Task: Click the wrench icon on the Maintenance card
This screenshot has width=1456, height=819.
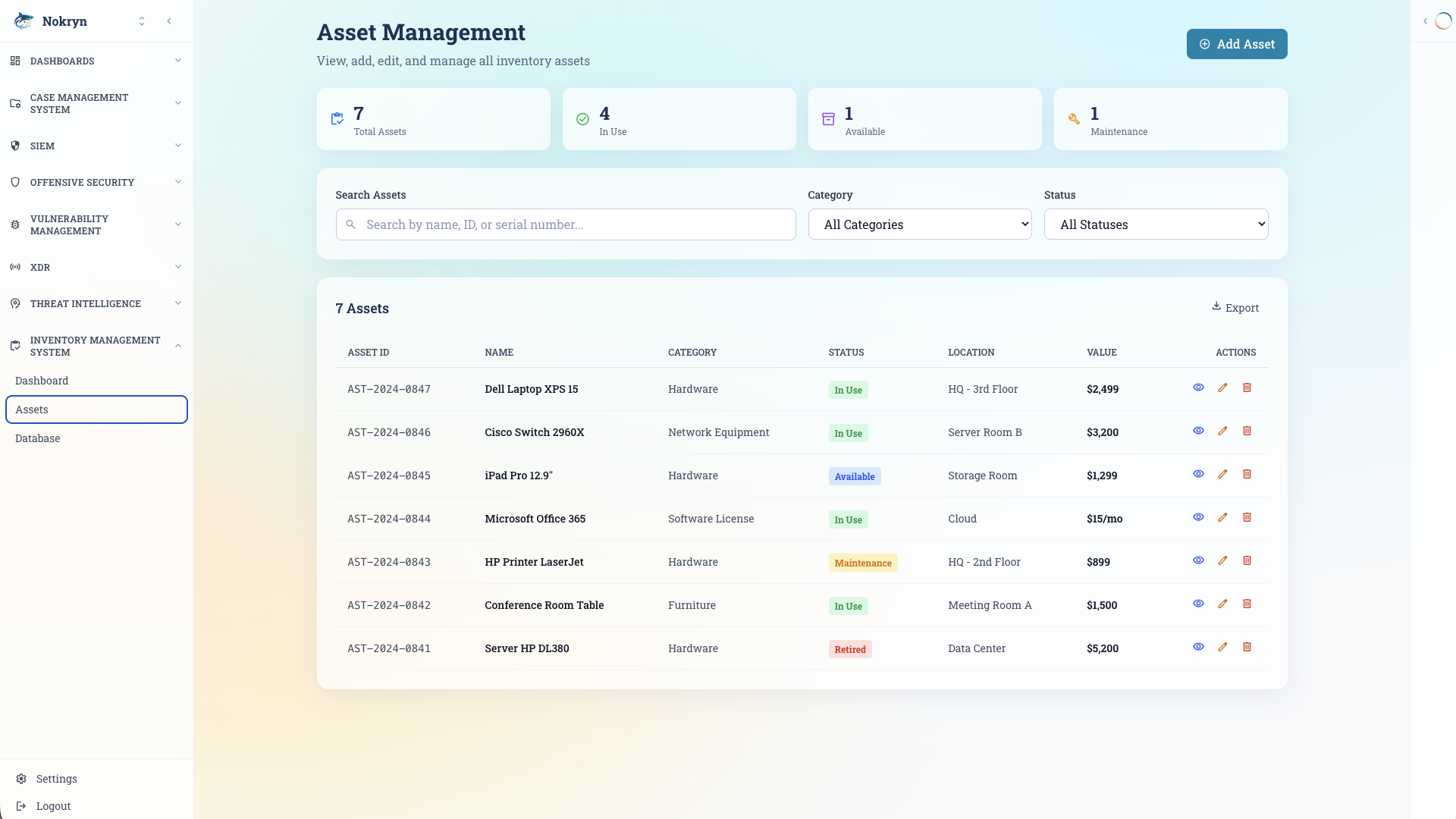Action: pos(1073,118)
